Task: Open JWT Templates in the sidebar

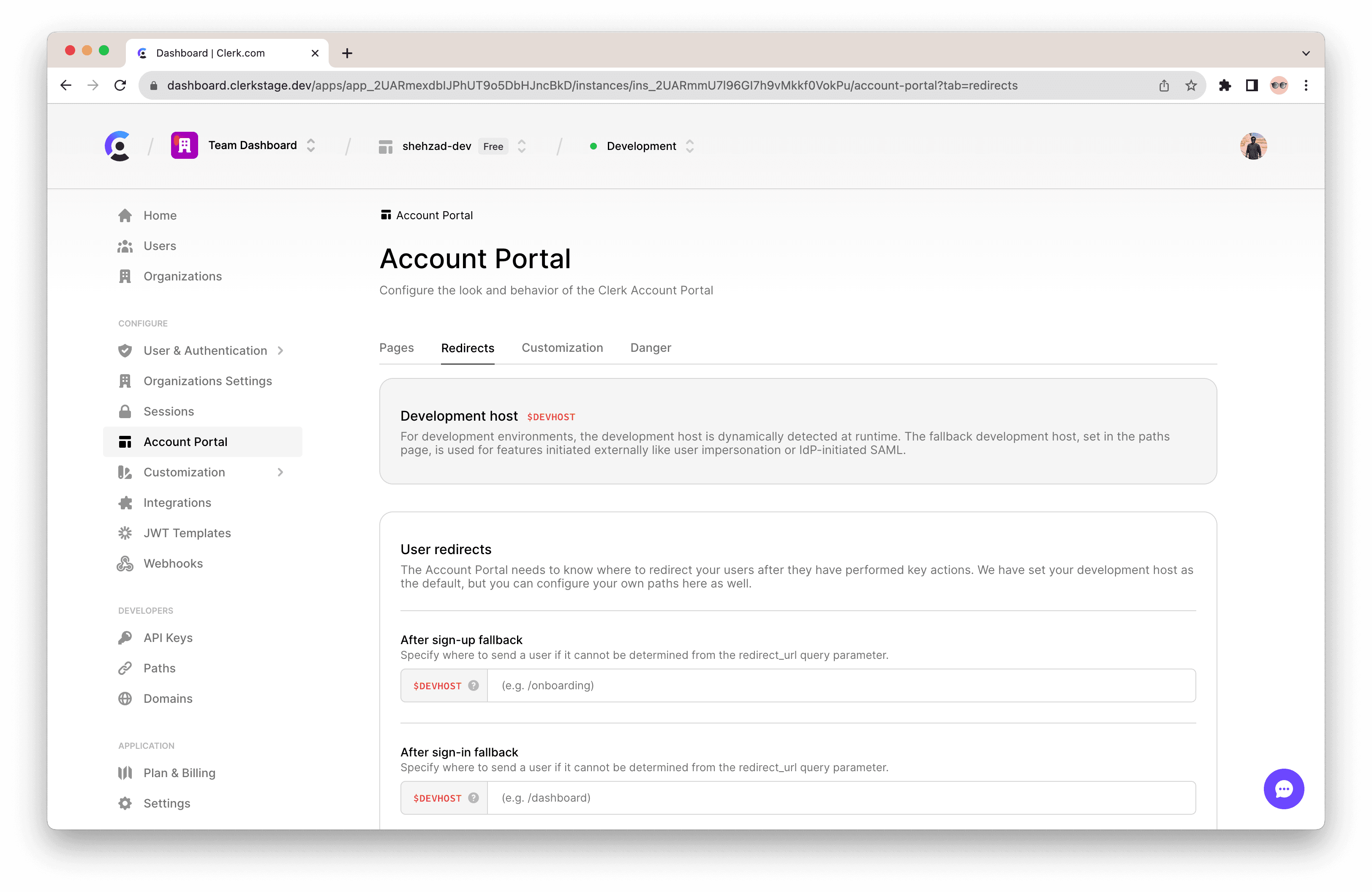Action: tap(187, 533)
